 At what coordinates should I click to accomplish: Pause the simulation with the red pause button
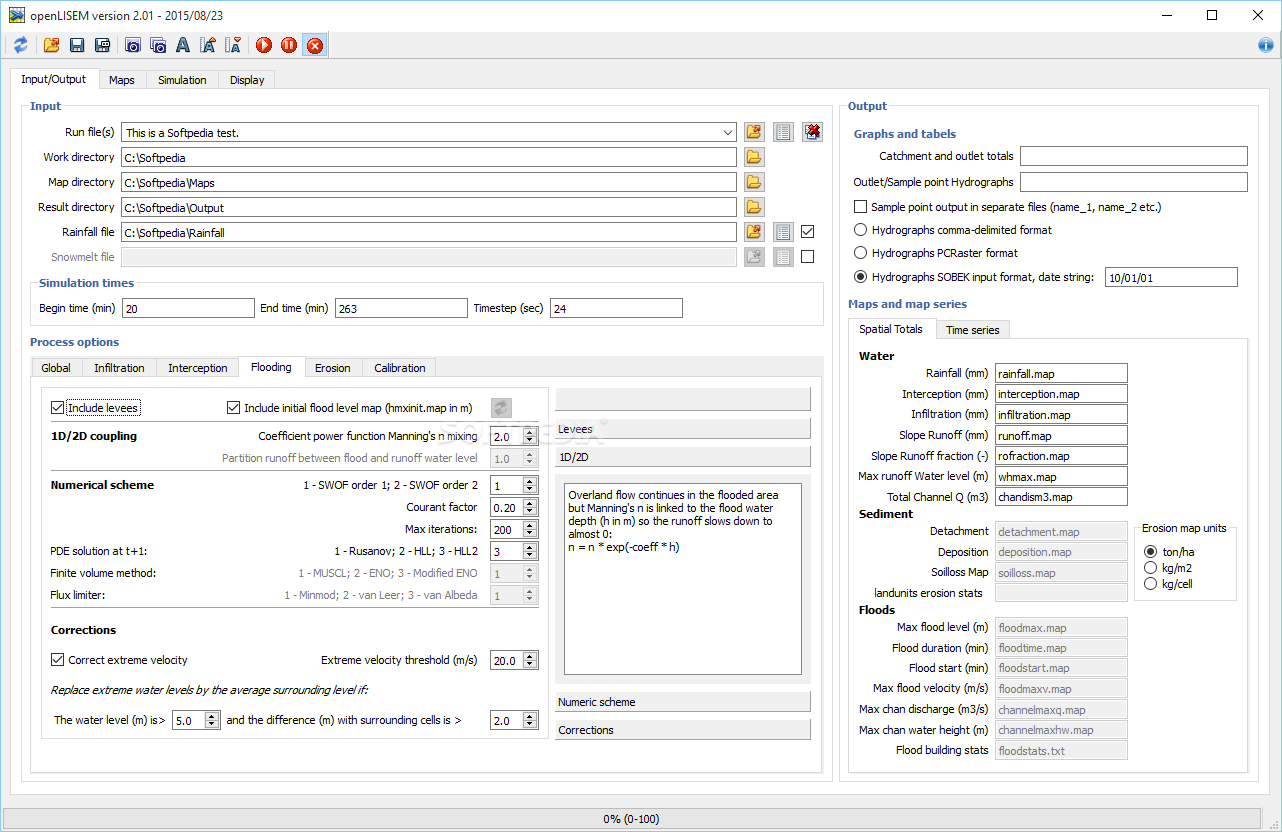click(289, 45)
